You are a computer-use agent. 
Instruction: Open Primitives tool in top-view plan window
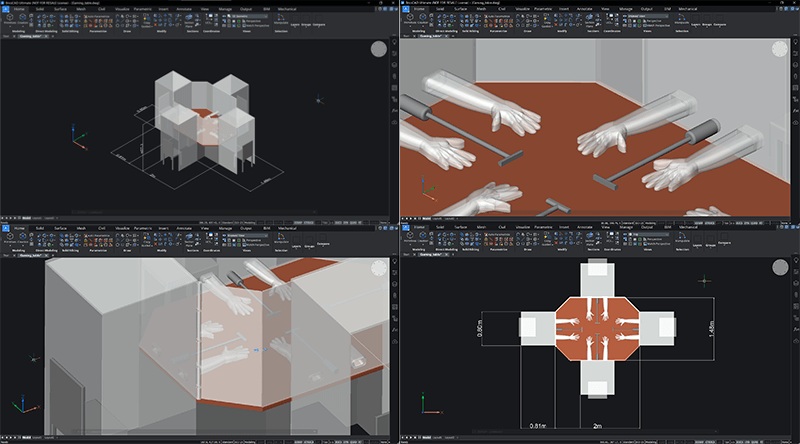(410, 238)
